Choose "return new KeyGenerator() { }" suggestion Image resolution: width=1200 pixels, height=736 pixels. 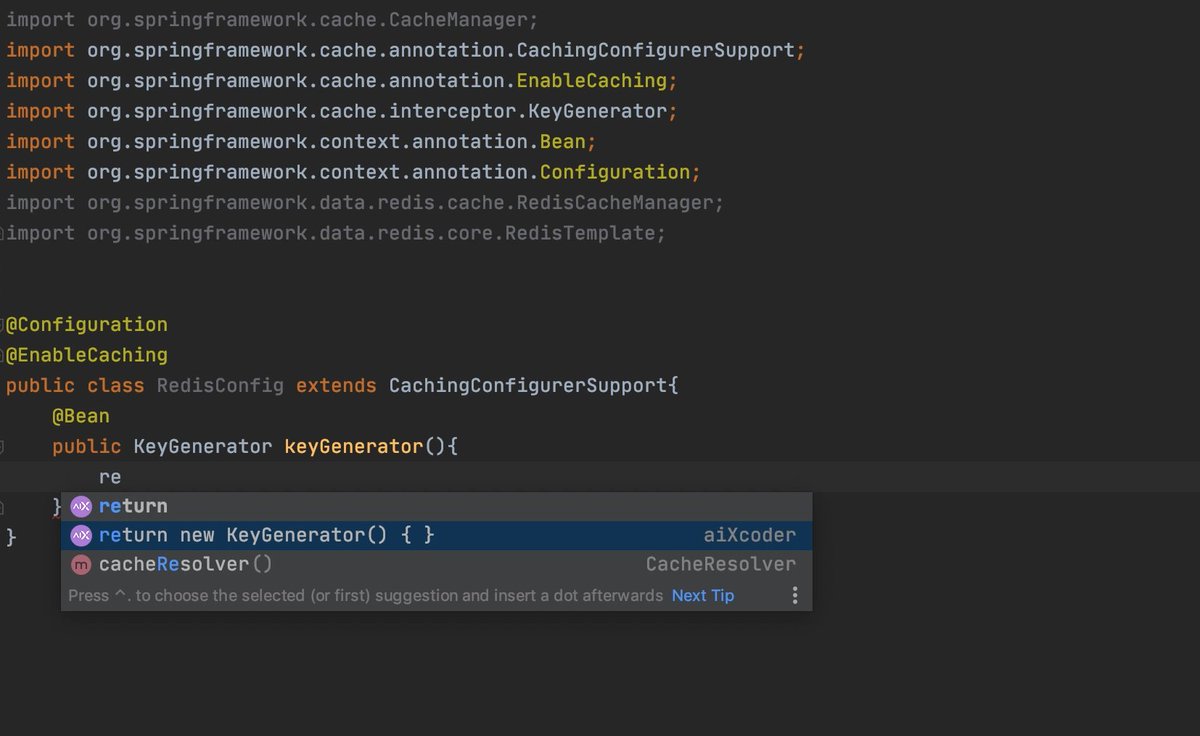click(x=436, y=535)
